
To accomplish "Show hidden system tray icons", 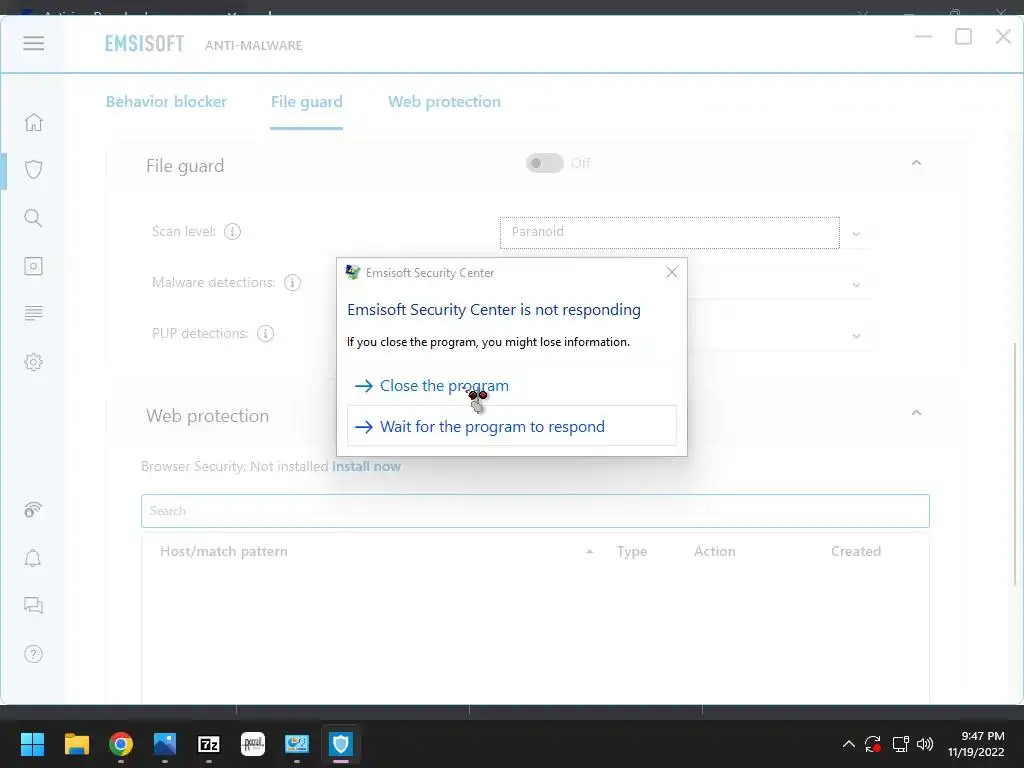I will tap(848, 744).
